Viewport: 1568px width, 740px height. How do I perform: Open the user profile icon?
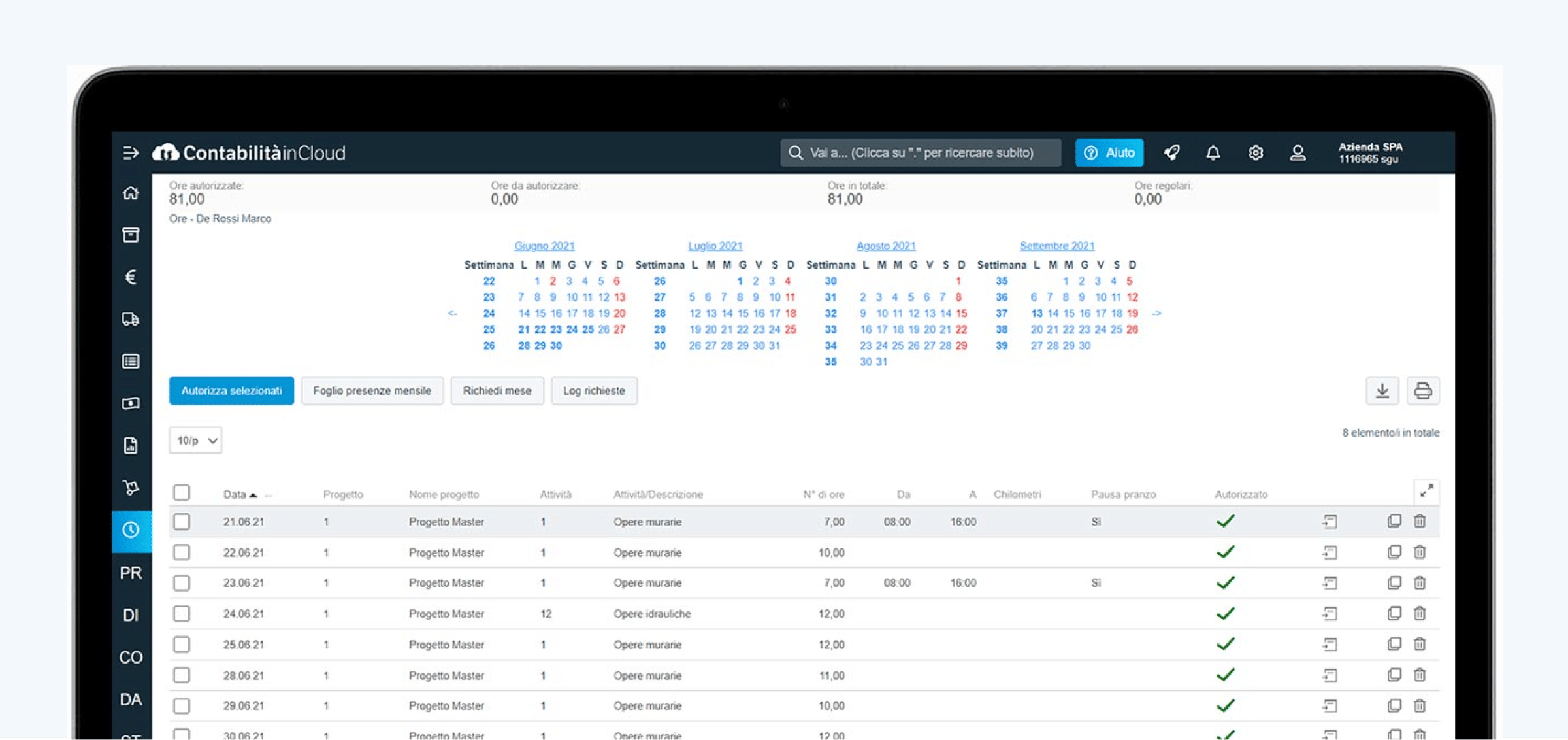(1298, 152)
